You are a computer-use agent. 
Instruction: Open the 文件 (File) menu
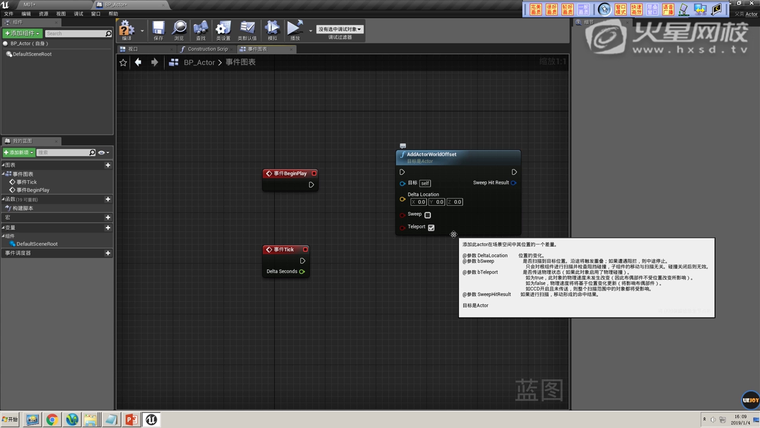click(11, 14)
